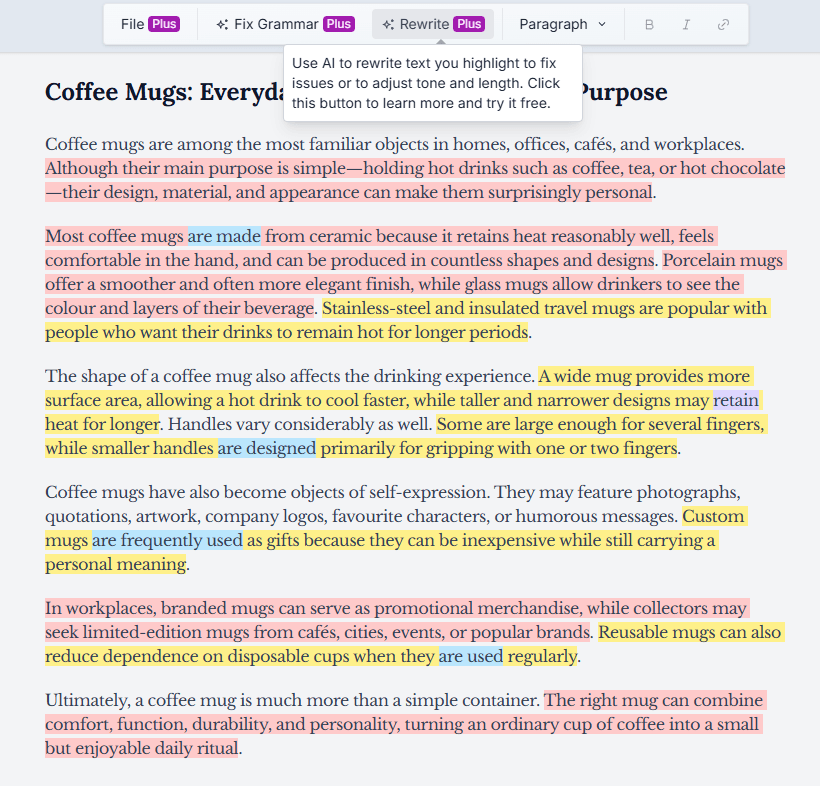820x786 pixels.
Task: Click the sentence starting "Ultimately, a coffee mug"
Action: tap(292, 700)
